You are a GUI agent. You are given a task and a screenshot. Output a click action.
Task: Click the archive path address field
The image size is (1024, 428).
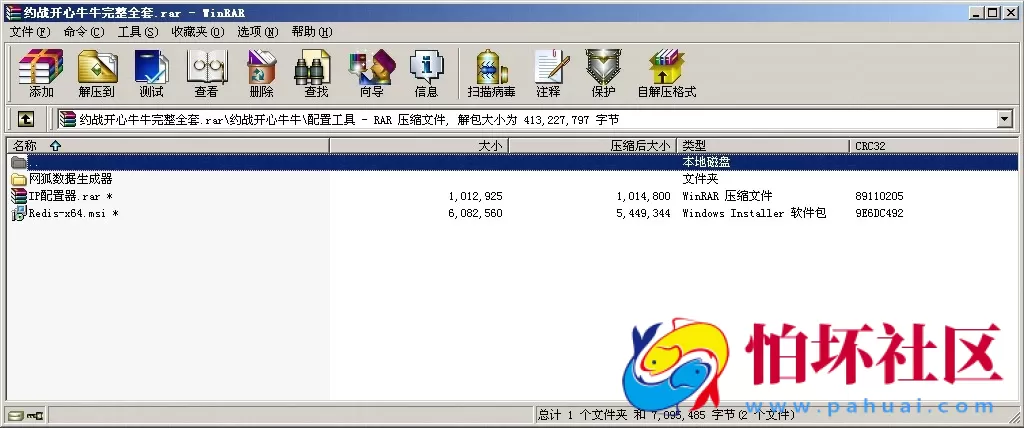pos(536,119)
